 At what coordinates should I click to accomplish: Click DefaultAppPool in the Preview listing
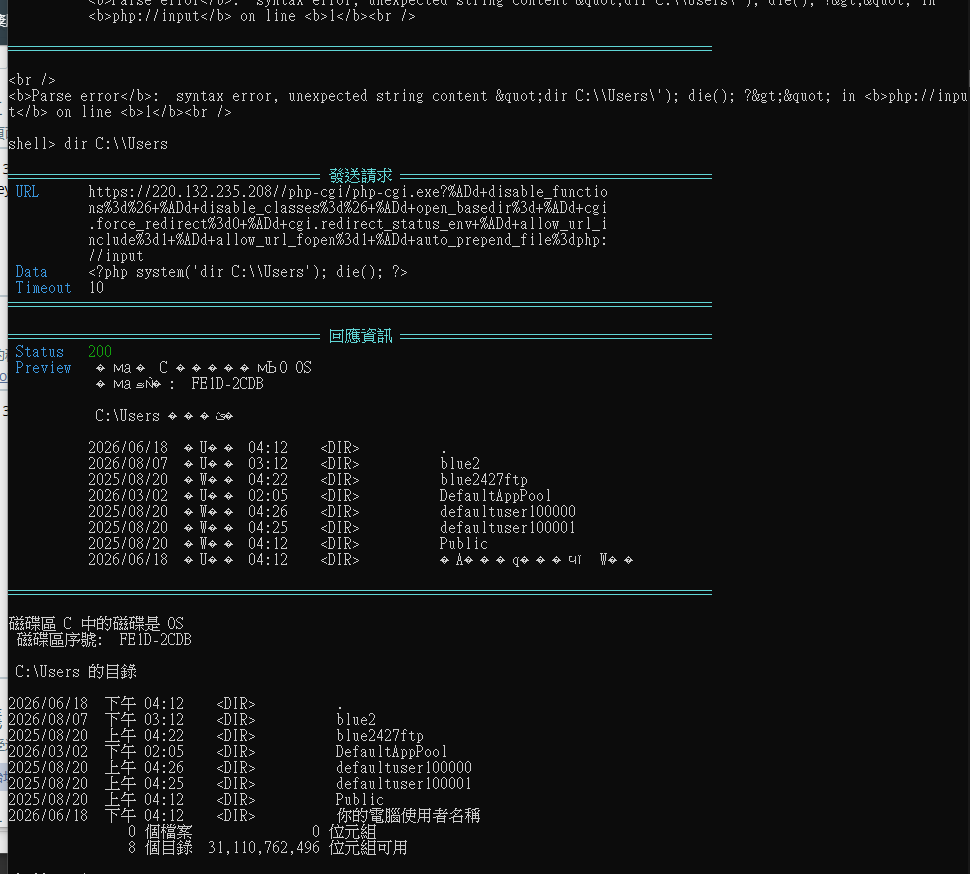495,496
